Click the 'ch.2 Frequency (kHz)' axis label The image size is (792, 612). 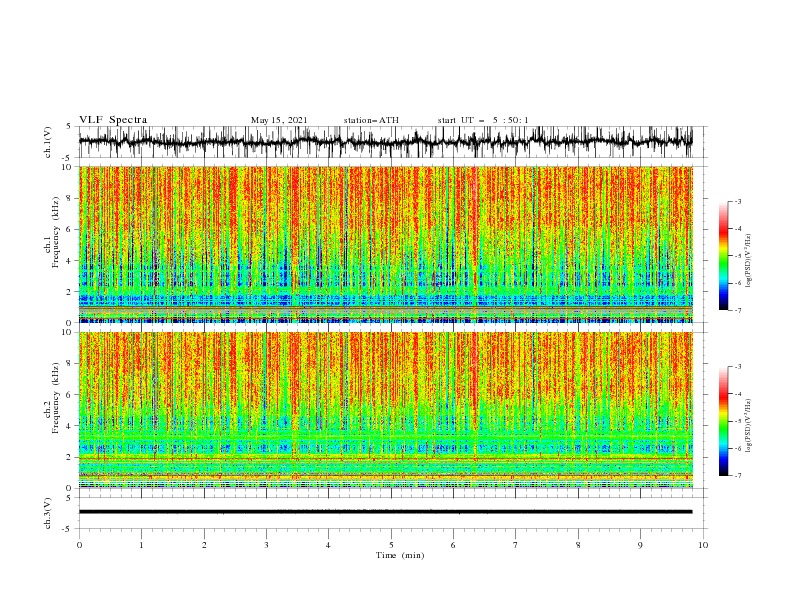(x=52, y=398)
